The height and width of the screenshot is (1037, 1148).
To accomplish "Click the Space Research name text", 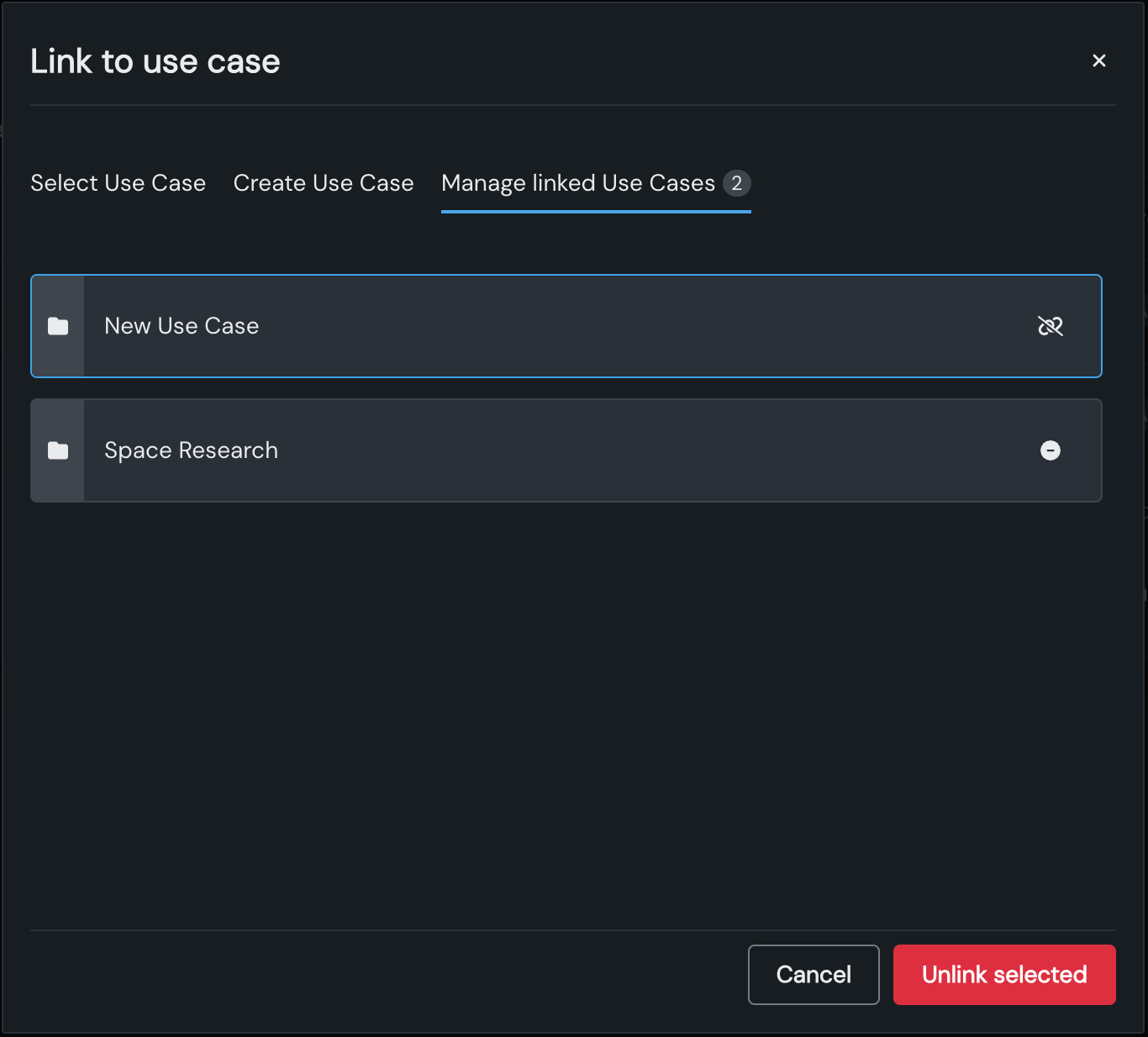I will [x=191, y=450].
